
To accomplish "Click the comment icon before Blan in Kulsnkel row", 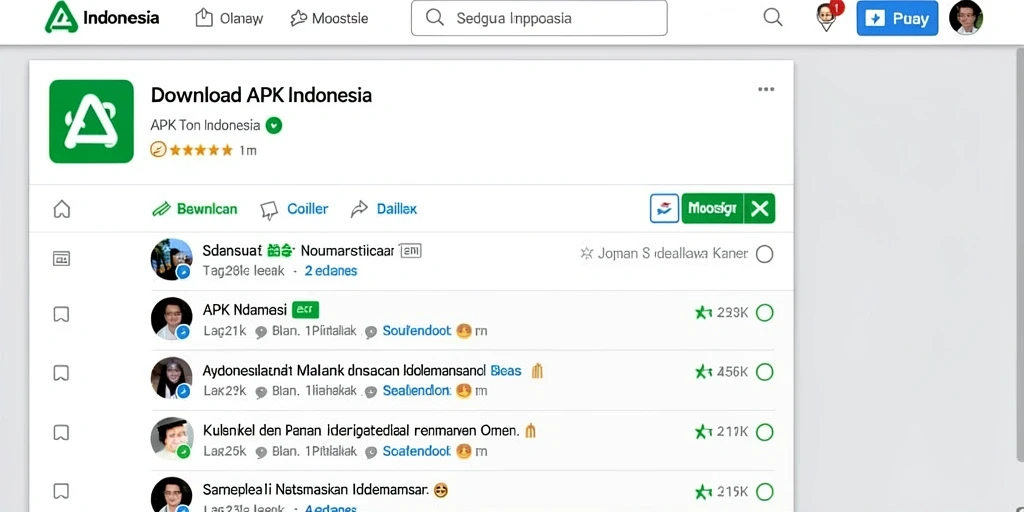I will (261, 452).
